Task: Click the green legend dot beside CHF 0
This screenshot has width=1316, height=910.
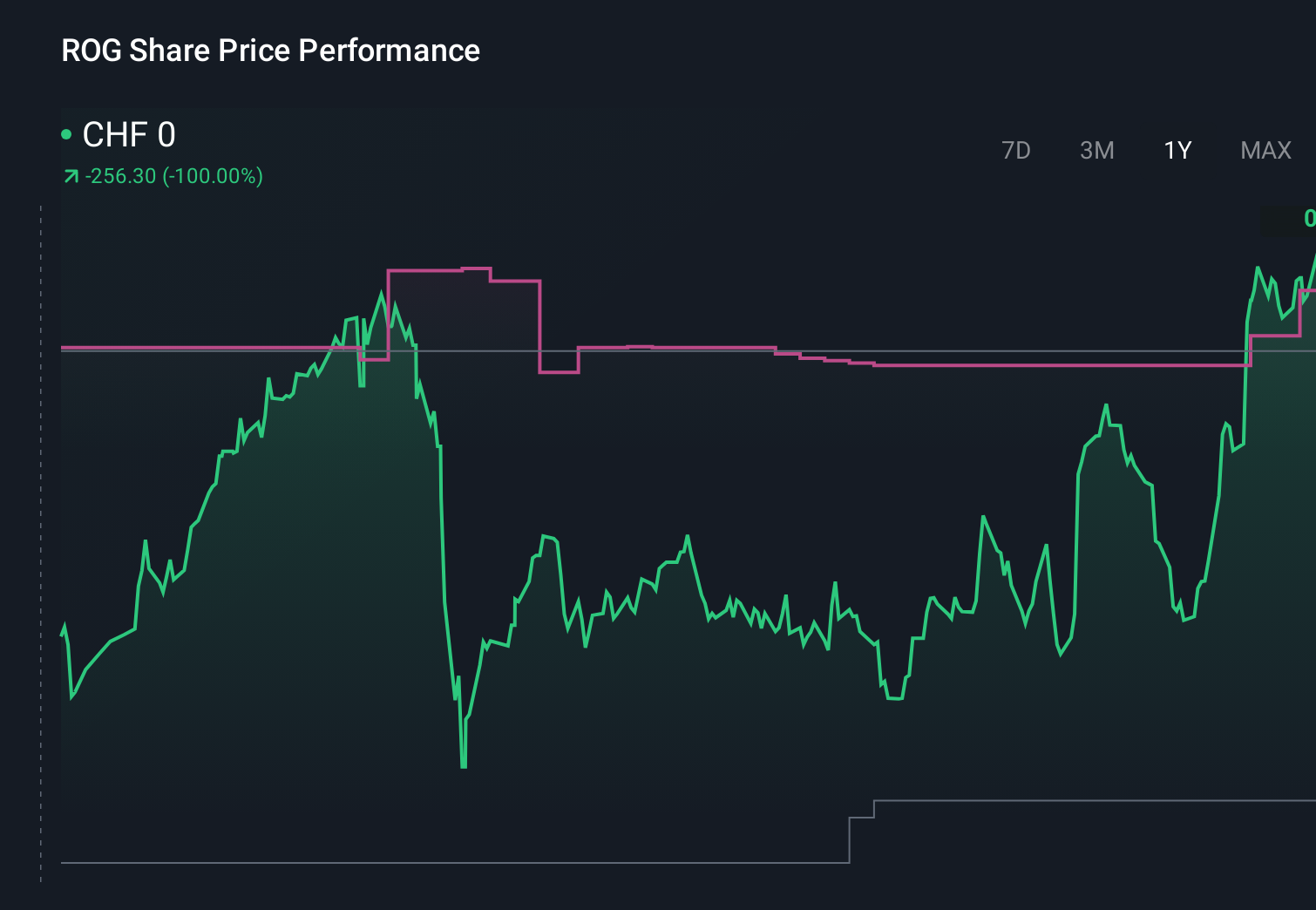Action: [65, 133]
